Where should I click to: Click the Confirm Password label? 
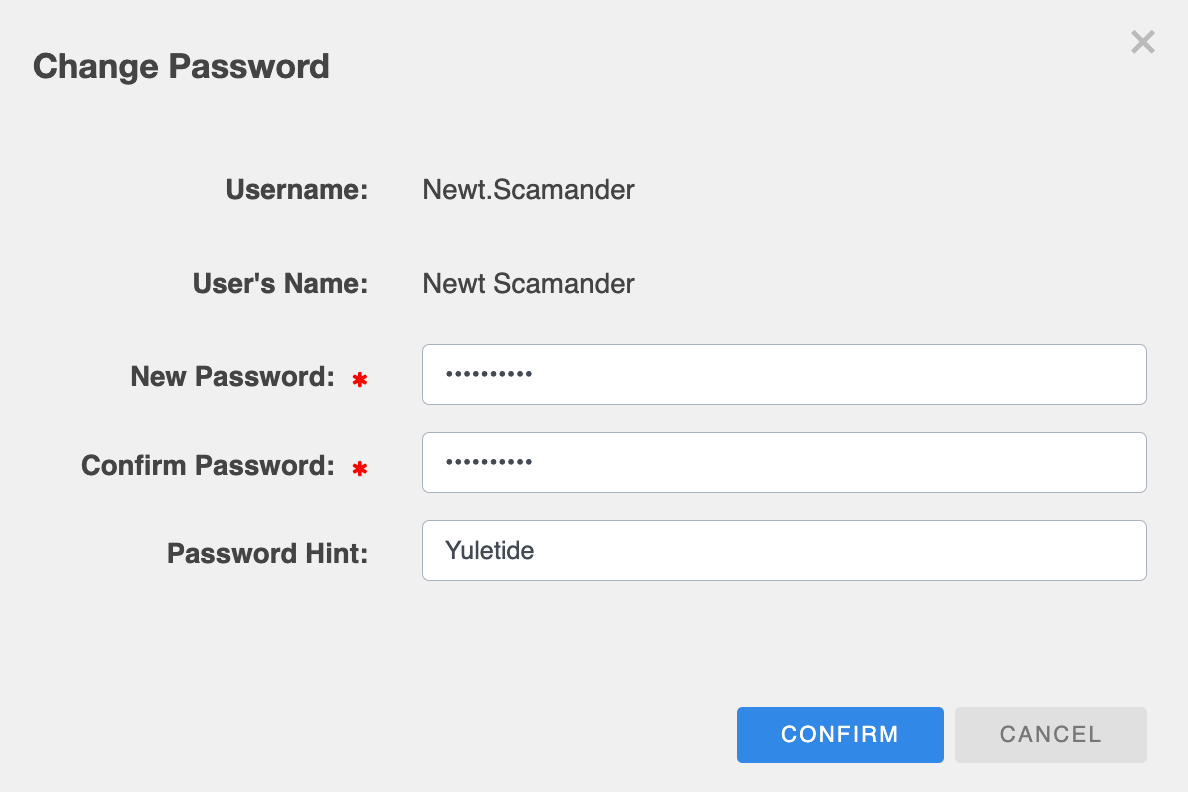[207, 465]
